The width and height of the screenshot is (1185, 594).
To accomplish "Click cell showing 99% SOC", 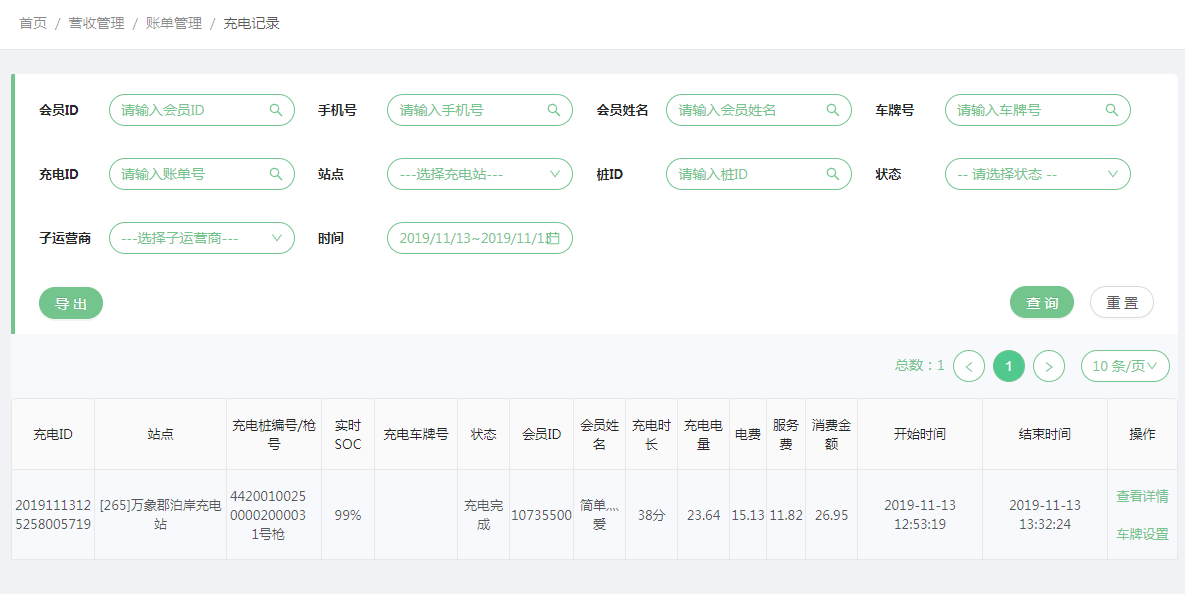I will (348, 515).
